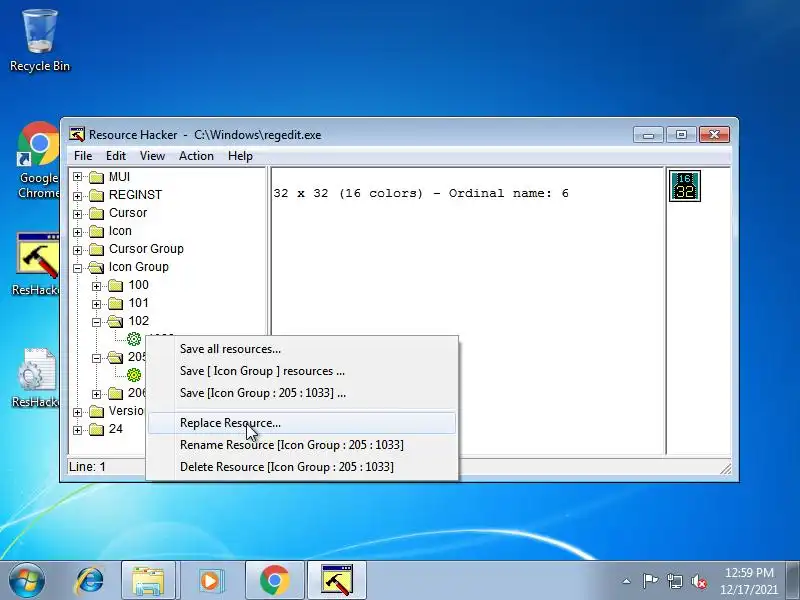Viewport: 800px width, 600px height.
Task: Open the Google Chrome desktop shortcut
Action: pos(38,160)
